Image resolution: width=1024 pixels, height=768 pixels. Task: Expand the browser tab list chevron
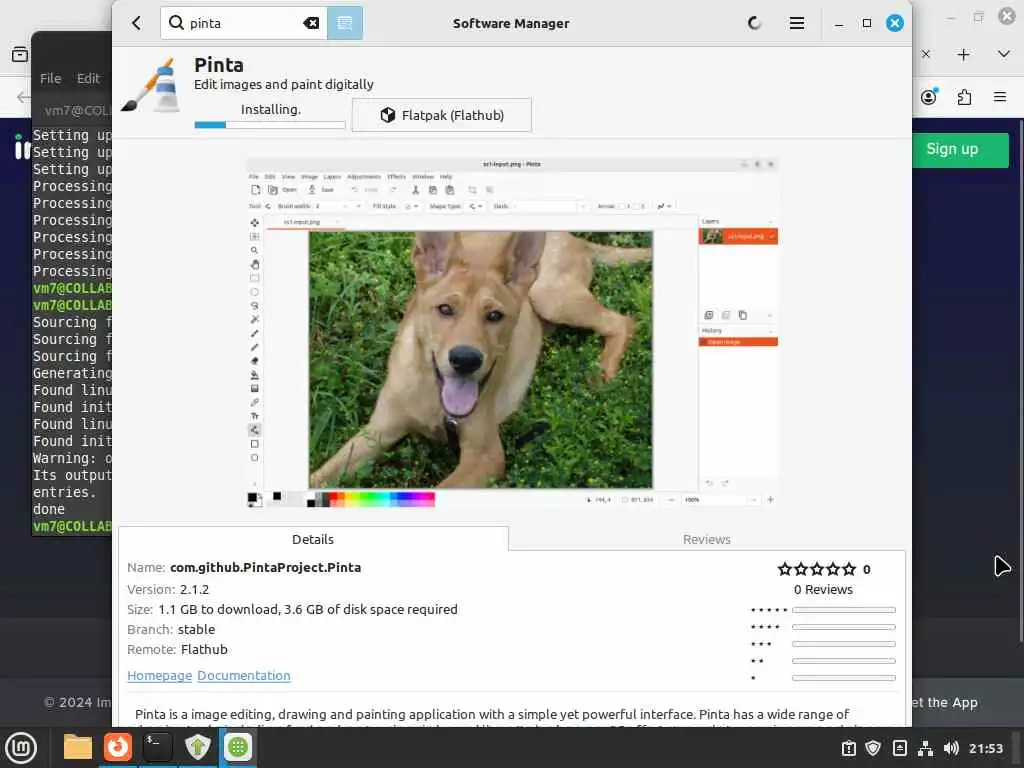1004,54
